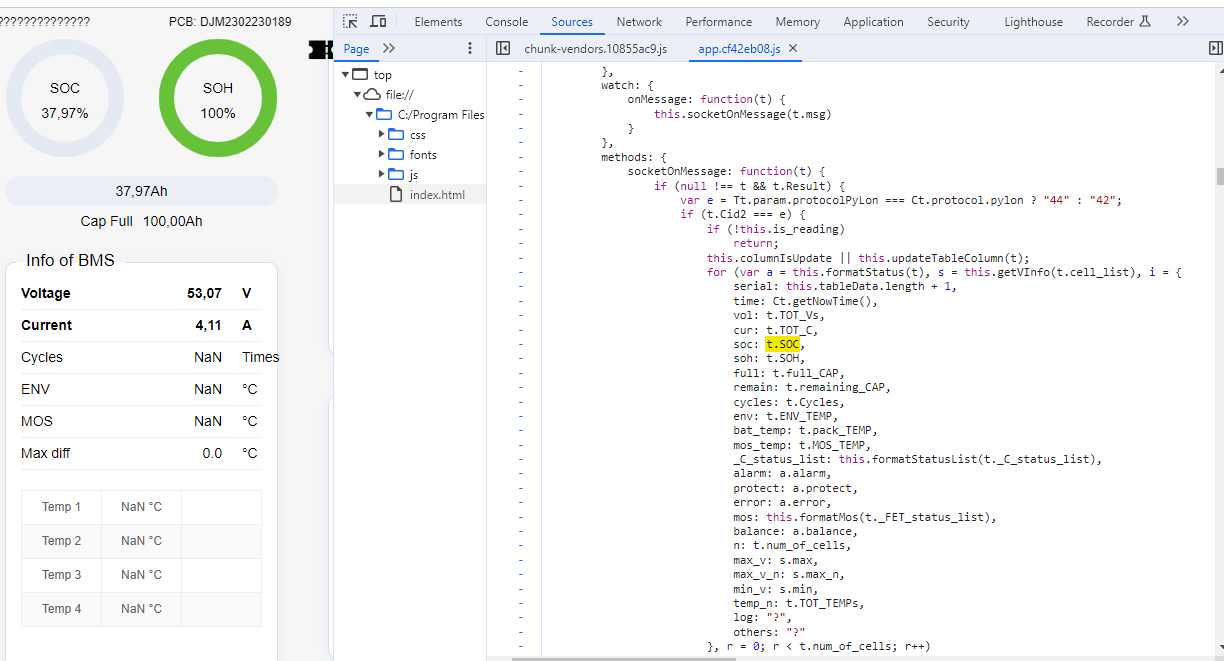Click the Current value 4,11

[208, 325]
